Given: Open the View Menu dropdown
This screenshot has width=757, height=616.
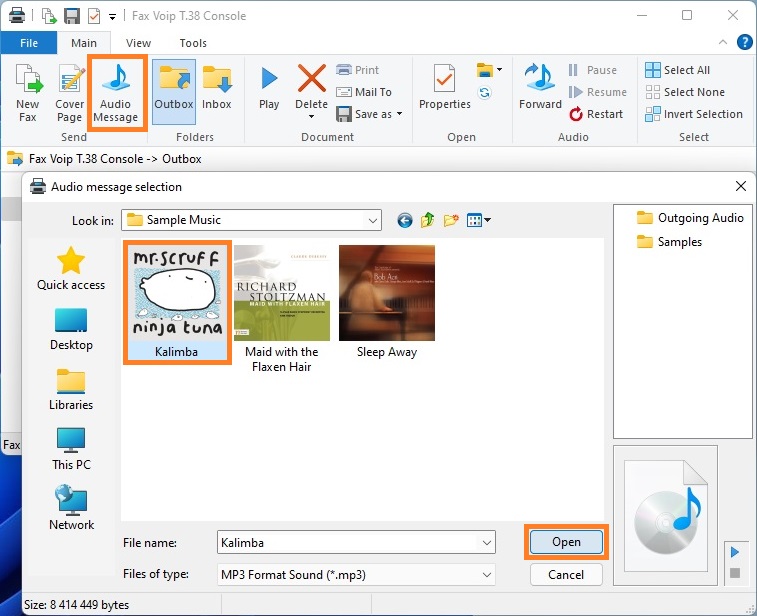Looking at the screenshot, I should click(x=478, y=221).
